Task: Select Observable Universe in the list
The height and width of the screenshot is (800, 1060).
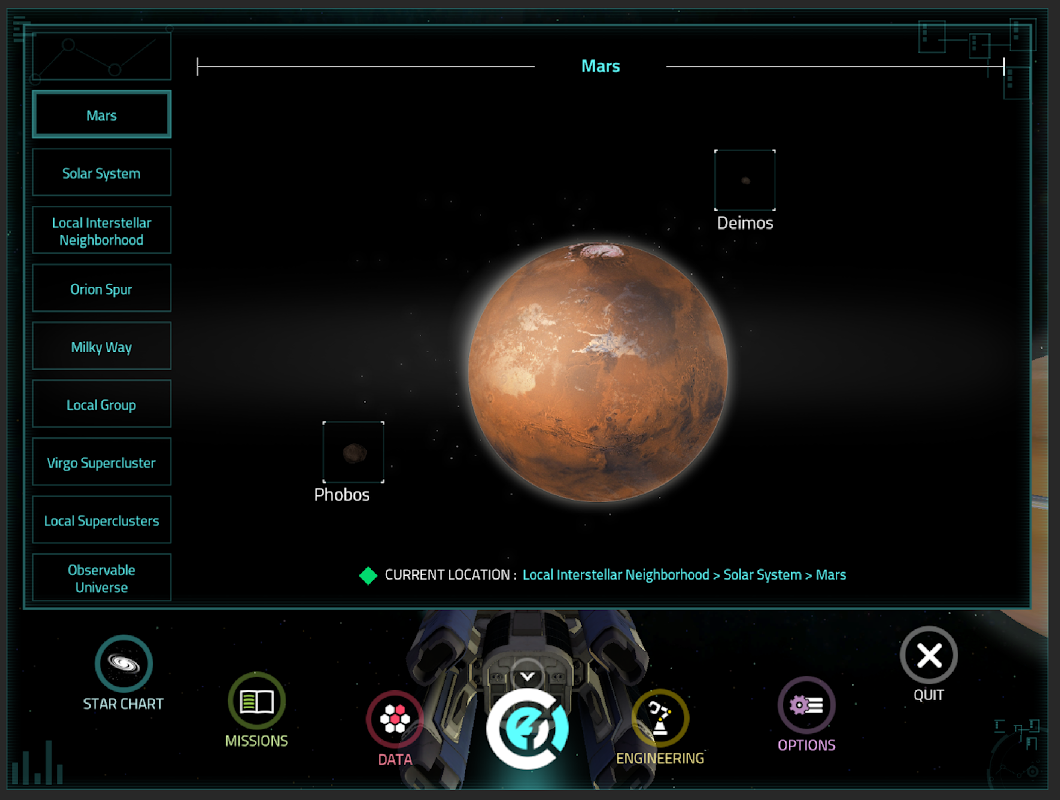Action: (x=101, y=578)
